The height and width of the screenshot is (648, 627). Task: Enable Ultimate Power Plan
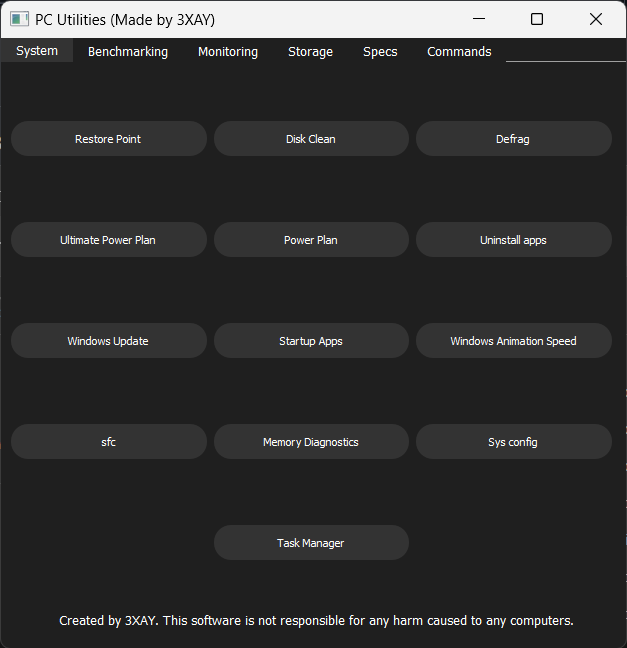[x=109, y=240]
